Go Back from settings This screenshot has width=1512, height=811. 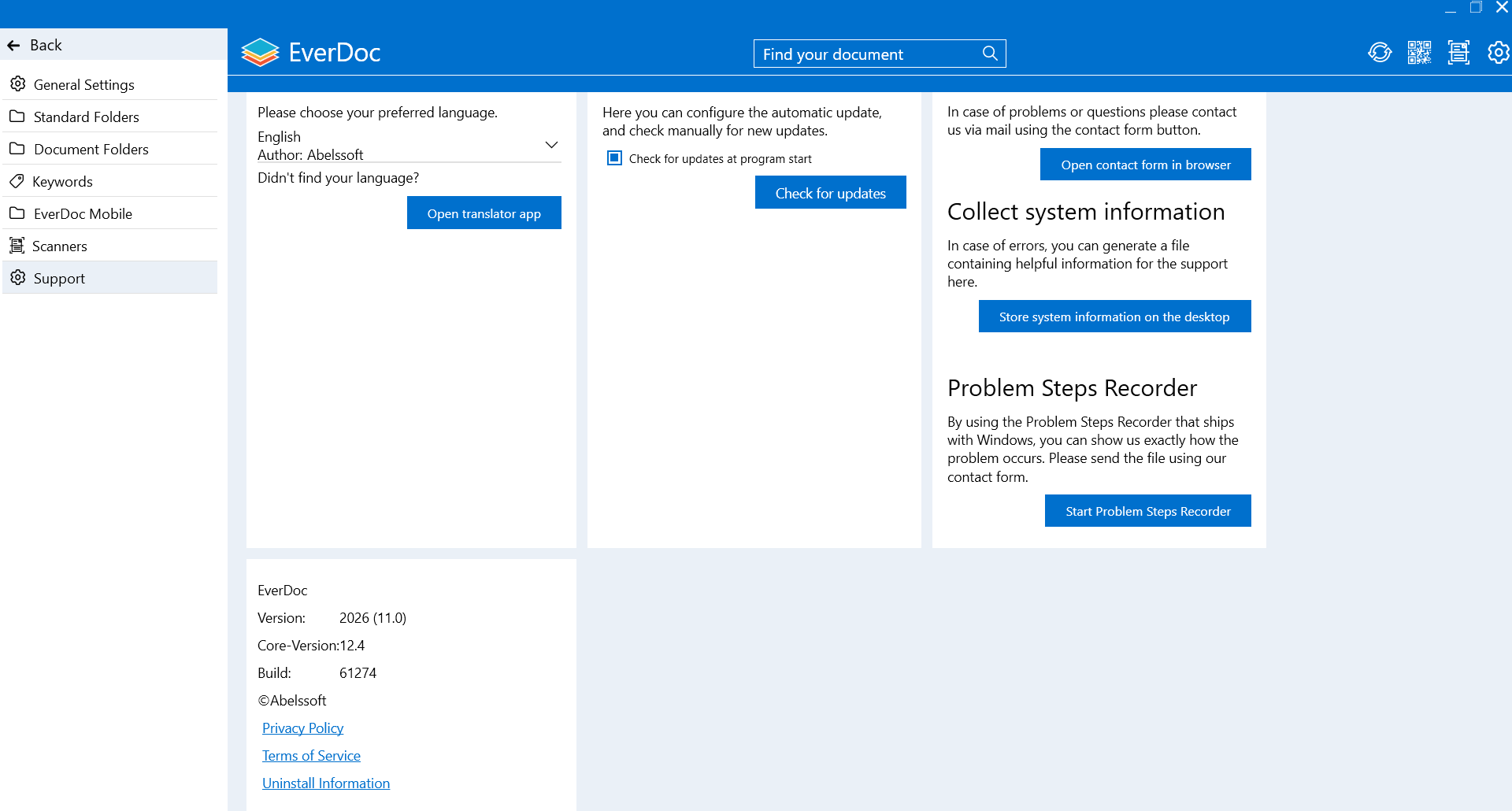click(x=113, y=45)
